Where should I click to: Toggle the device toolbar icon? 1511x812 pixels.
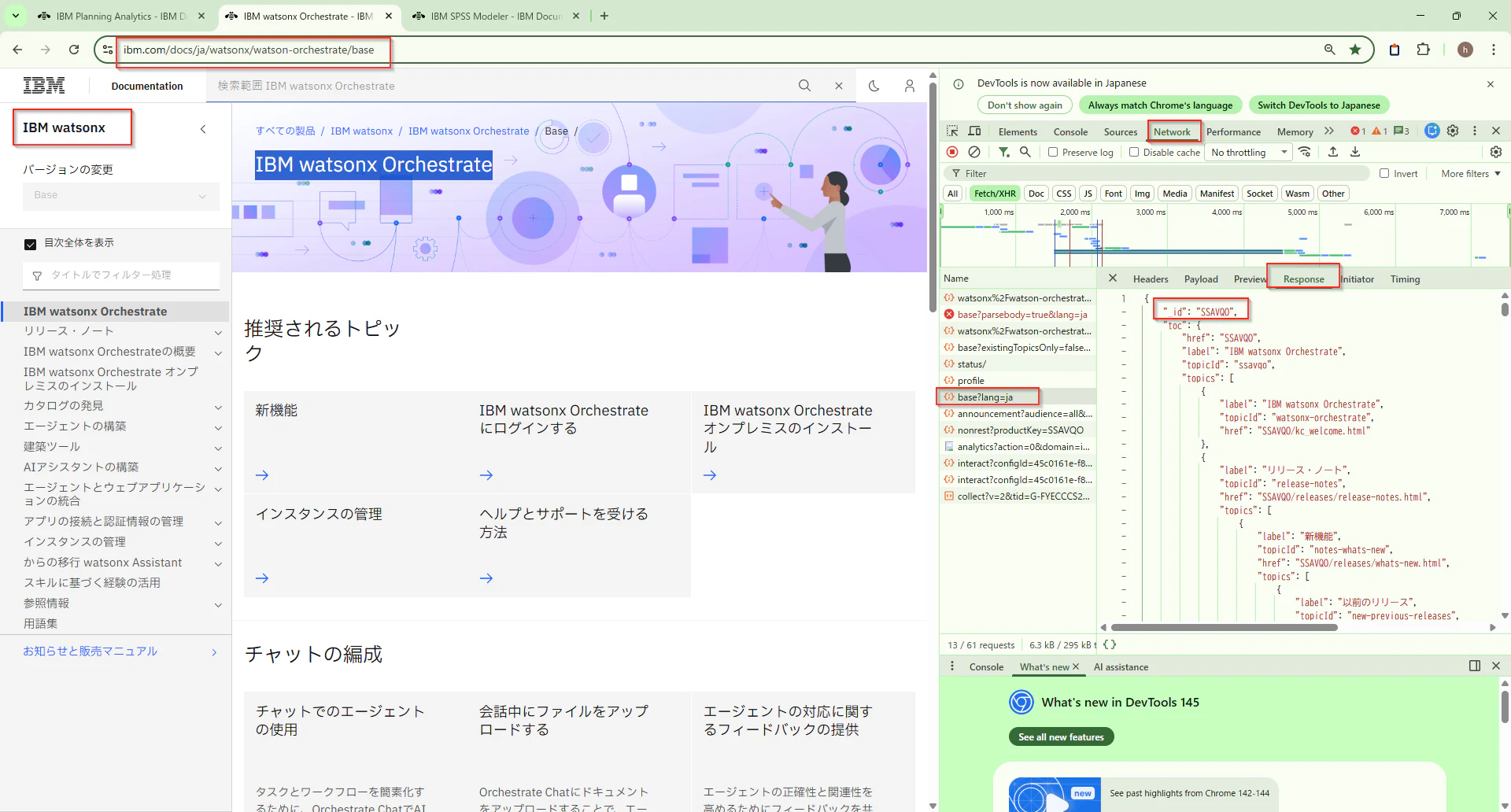click(x=974, y=131)
